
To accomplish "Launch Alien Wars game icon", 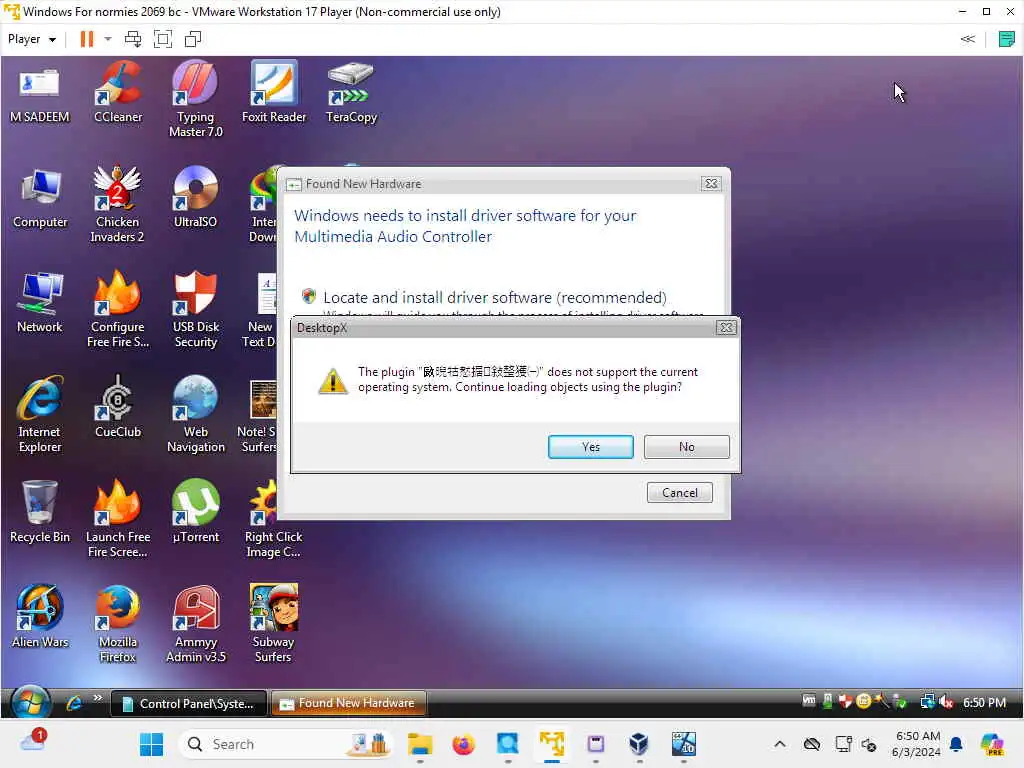I will coord(40,618).
